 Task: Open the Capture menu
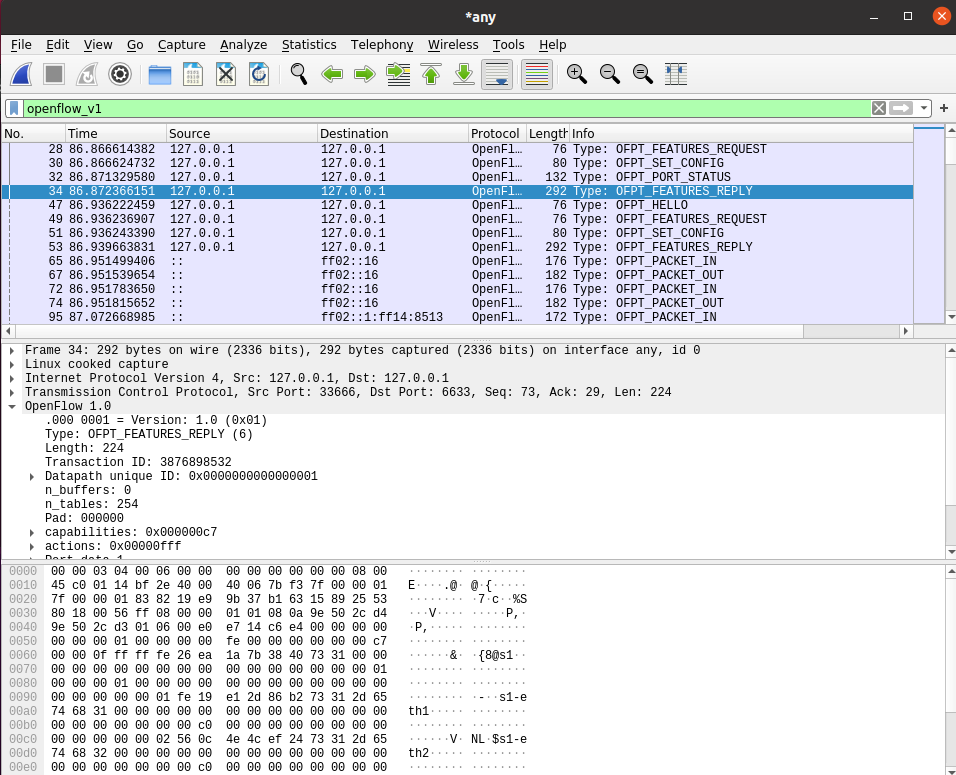pyautogui.click(x=181, y=45)
